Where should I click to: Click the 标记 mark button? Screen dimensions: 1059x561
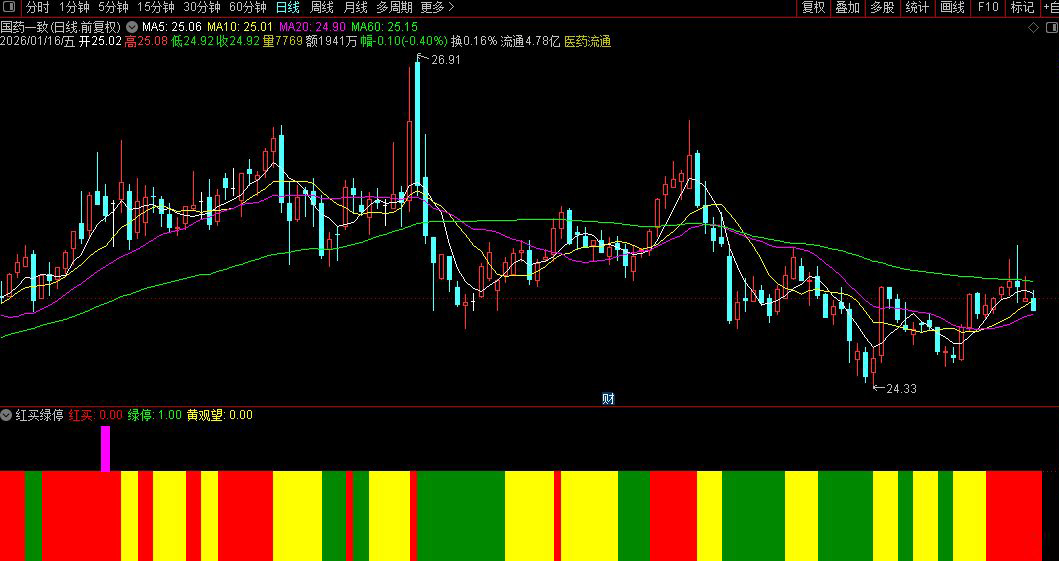click(x=1022, y=8)
